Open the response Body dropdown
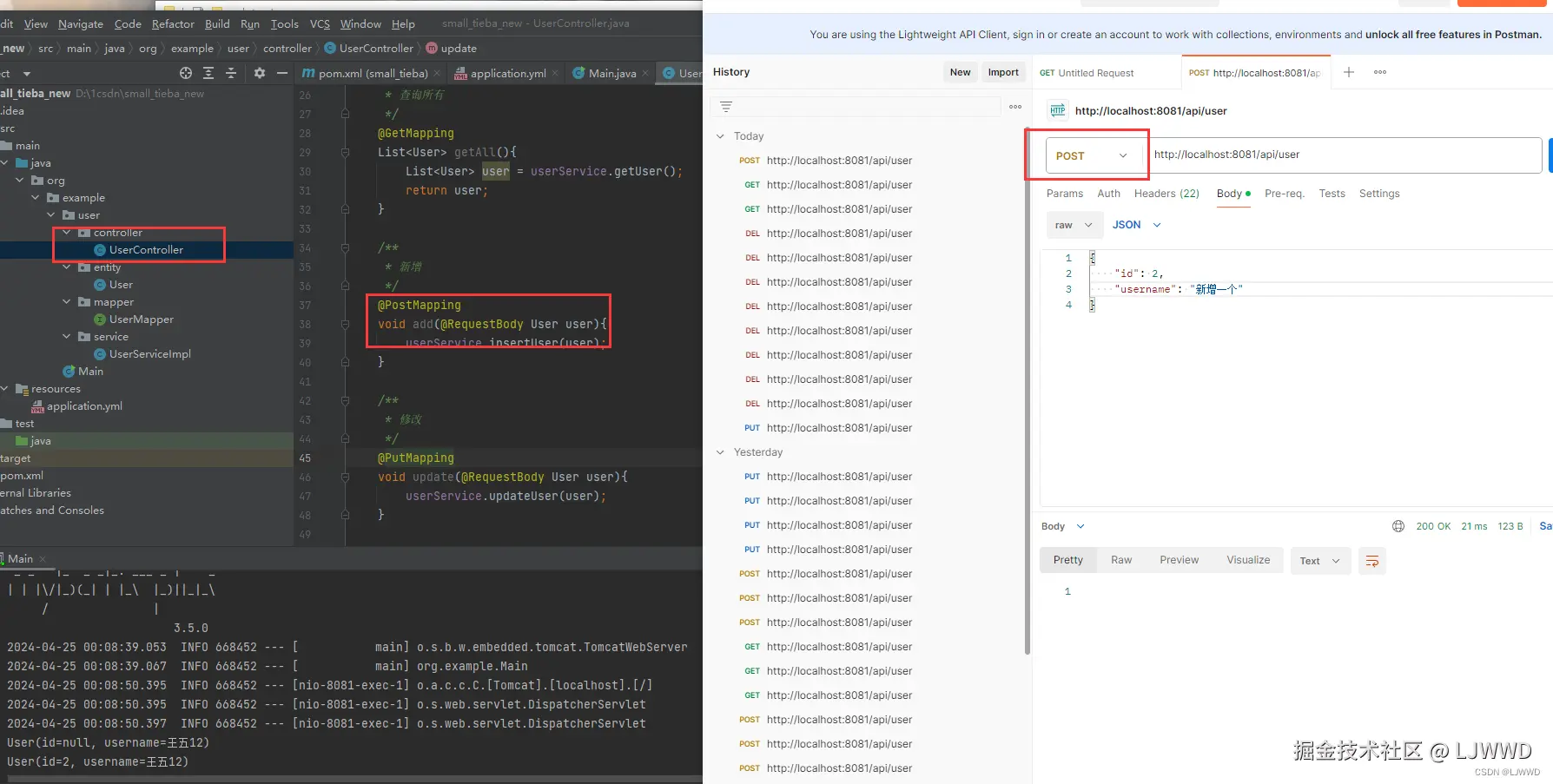Image resolution: width=1553 pixels, height=784 pixels. (x=1063, y=526)
